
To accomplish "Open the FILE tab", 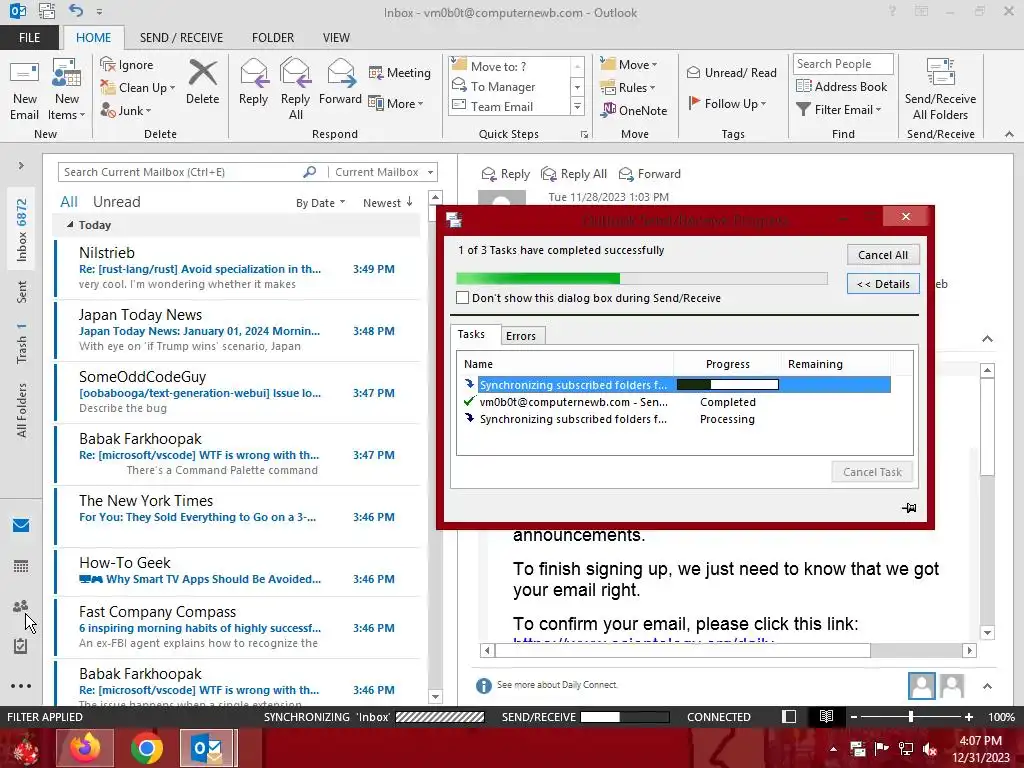I will pyautogui.click(x=29, y=37).
